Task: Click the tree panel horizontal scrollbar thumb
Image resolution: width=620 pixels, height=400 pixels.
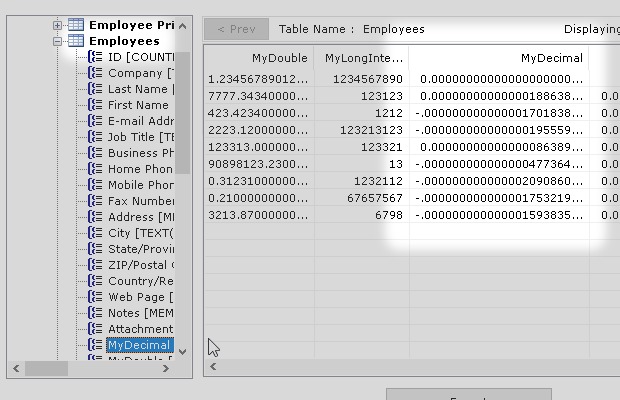Action: coord(48,369)
